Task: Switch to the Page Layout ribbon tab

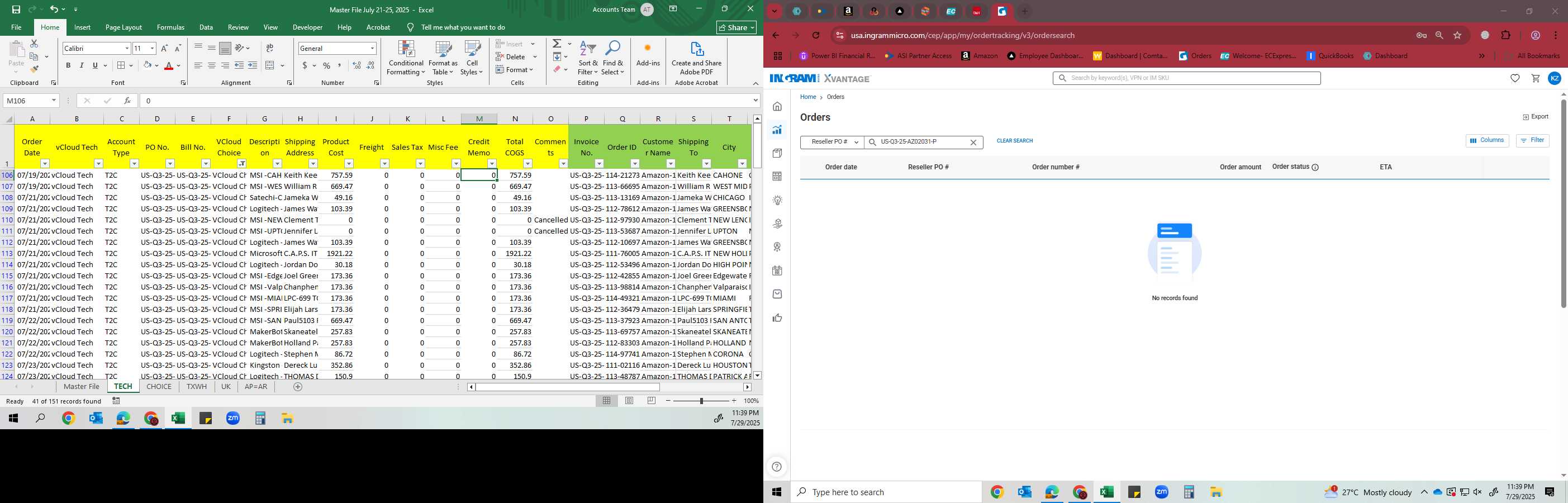Action: [x=123, y=27]
